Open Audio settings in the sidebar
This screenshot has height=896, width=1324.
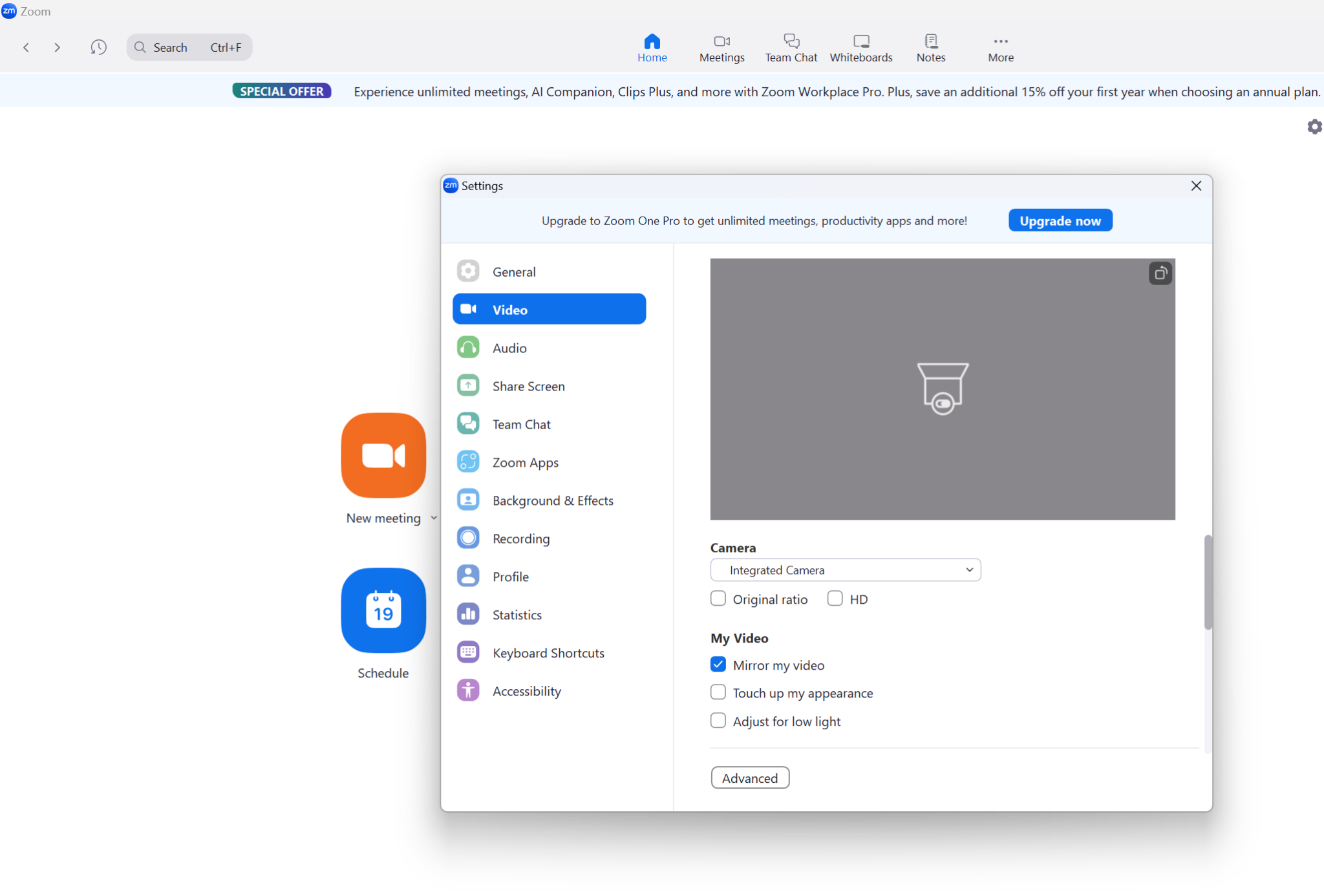coord(509,348)
